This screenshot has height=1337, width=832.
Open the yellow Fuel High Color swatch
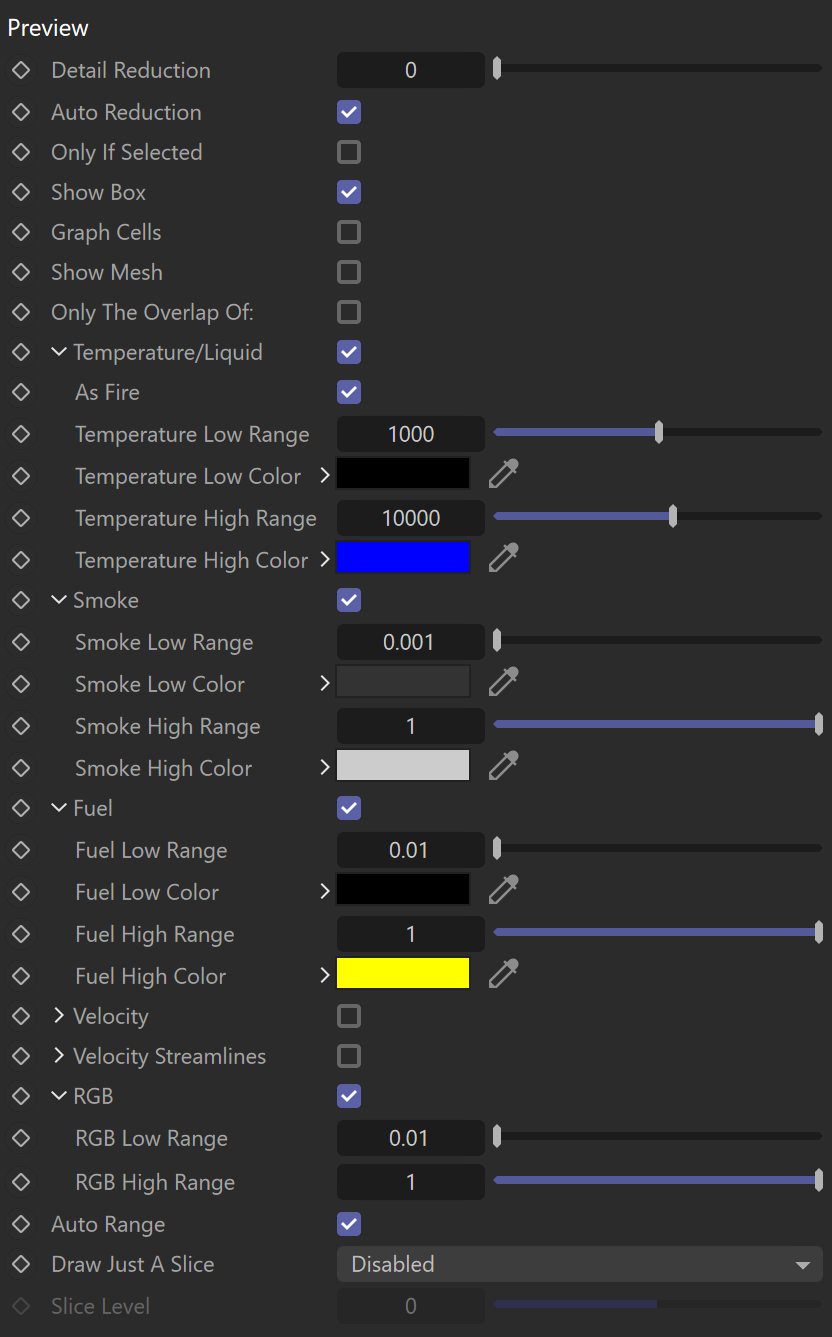(x=403, y=973)
